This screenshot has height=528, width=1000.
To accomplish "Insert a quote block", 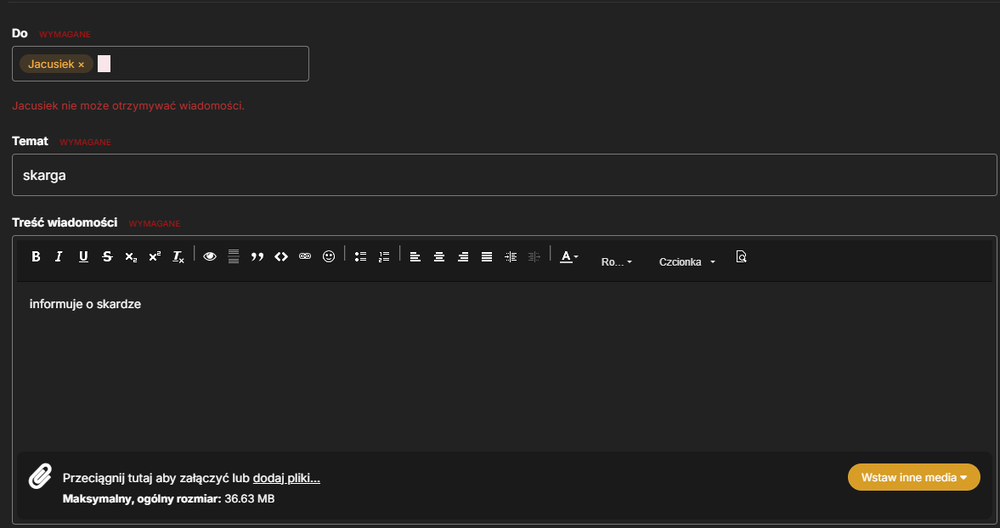I will click(x=257, y=256).
